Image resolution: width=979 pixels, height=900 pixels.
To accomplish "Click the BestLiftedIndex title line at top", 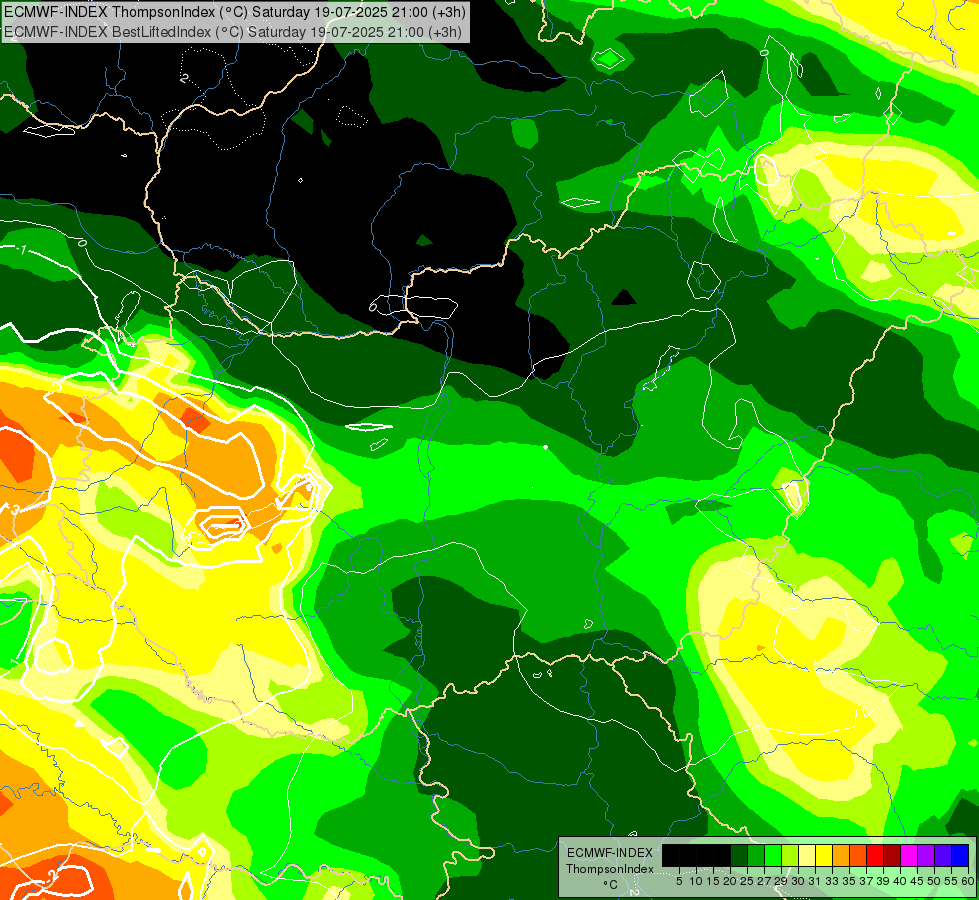I will [232, 32].
